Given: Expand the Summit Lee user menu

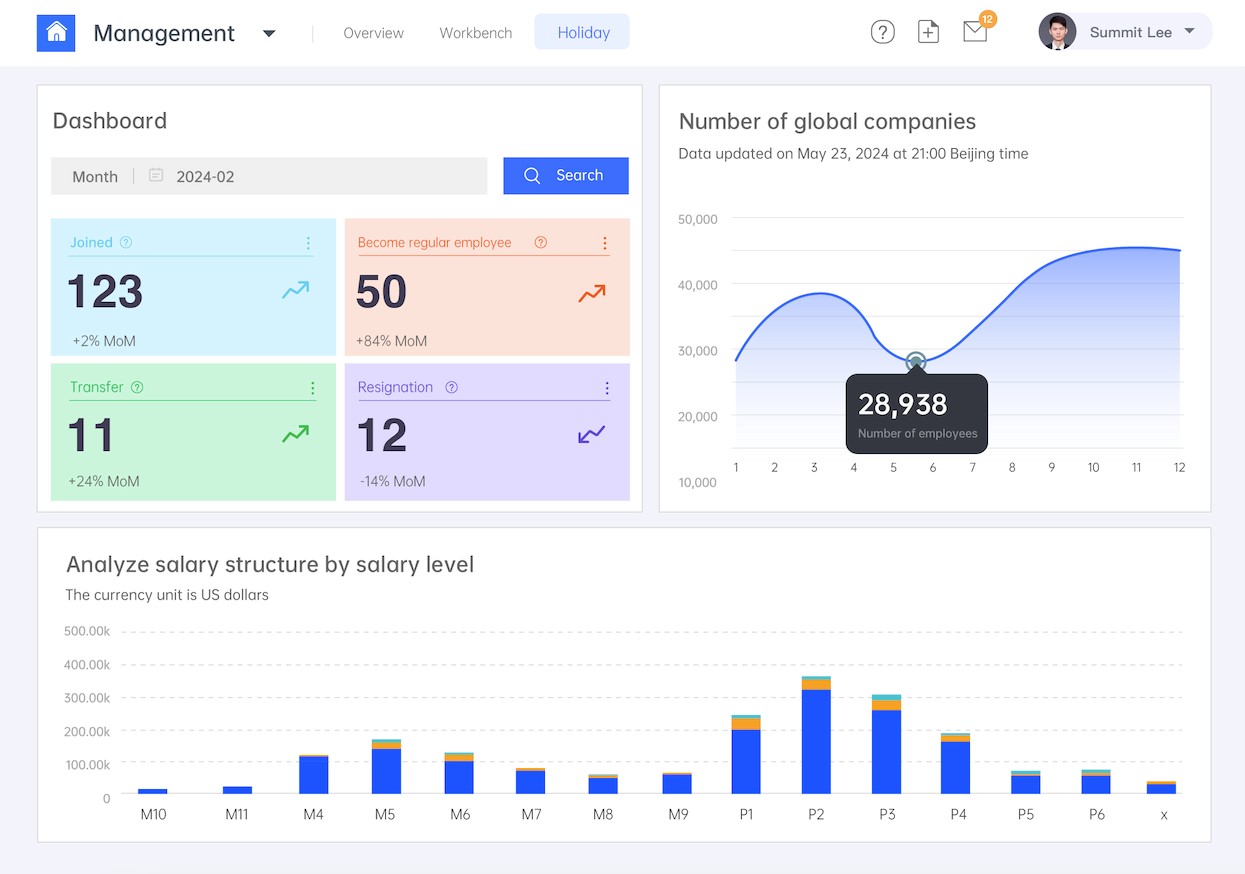Looking at the screenshot, I should [x=1189, y=31].
